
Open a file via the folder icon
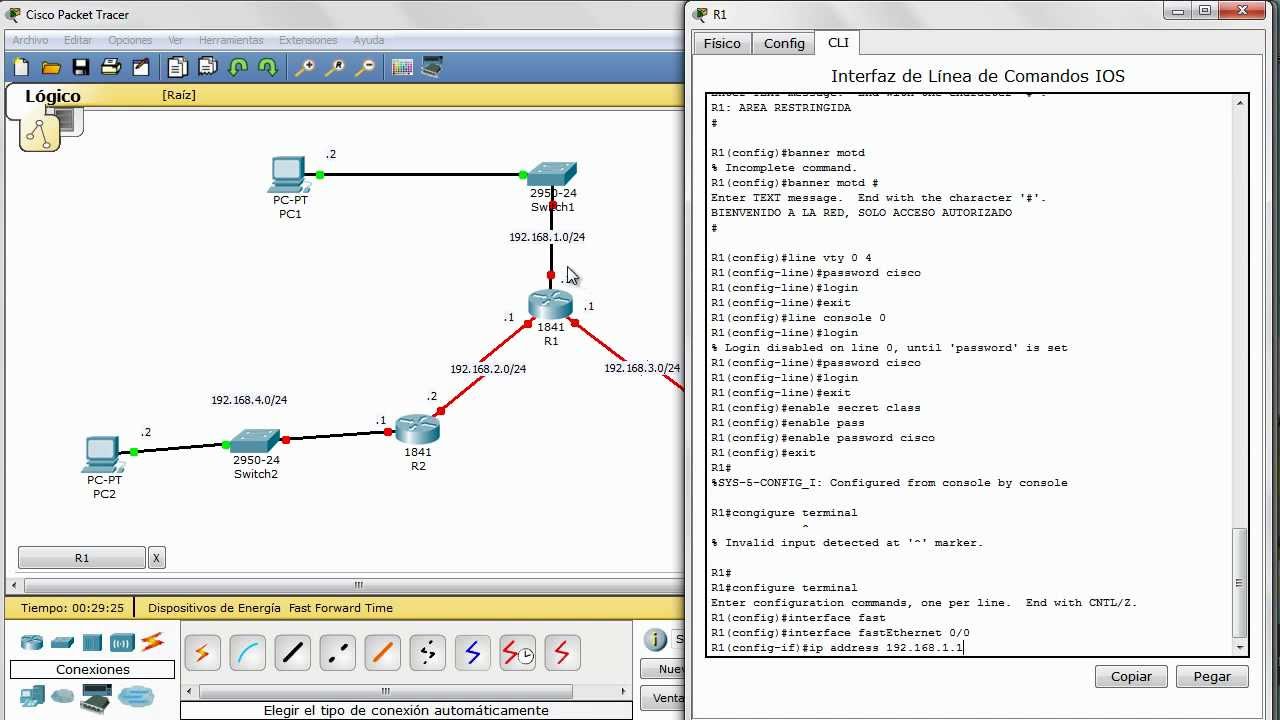[x=51, y=67]
